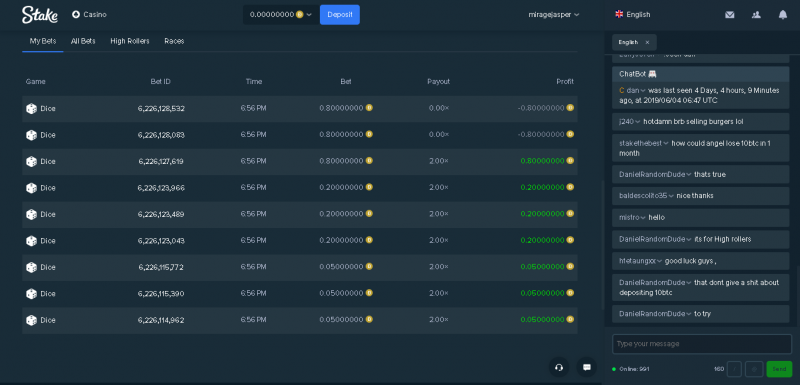Click the green Send button
The height and width of the screenshot is (385, 800).
pos(779,369)
